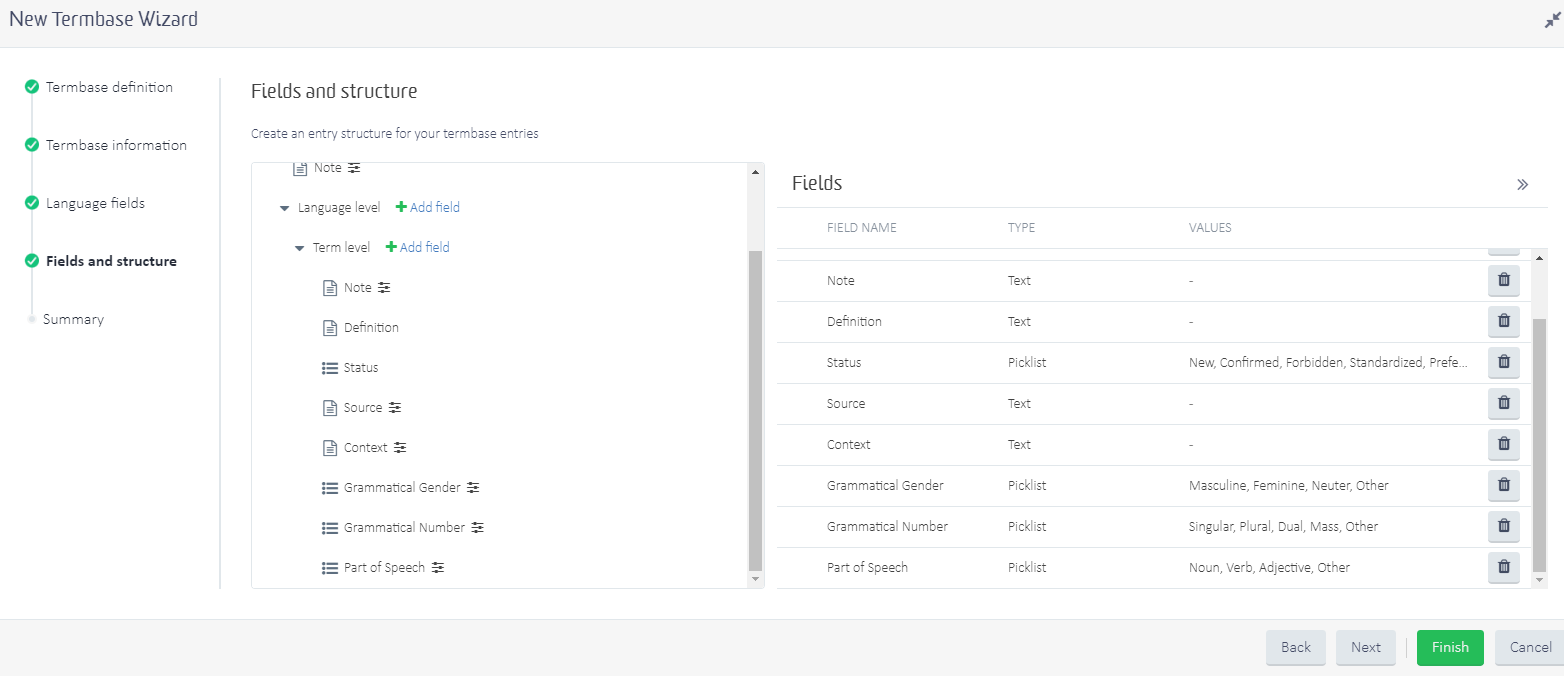Open settings sliders icon next to Source
The height and width of the screenshot is (676, 1564).
395,408
